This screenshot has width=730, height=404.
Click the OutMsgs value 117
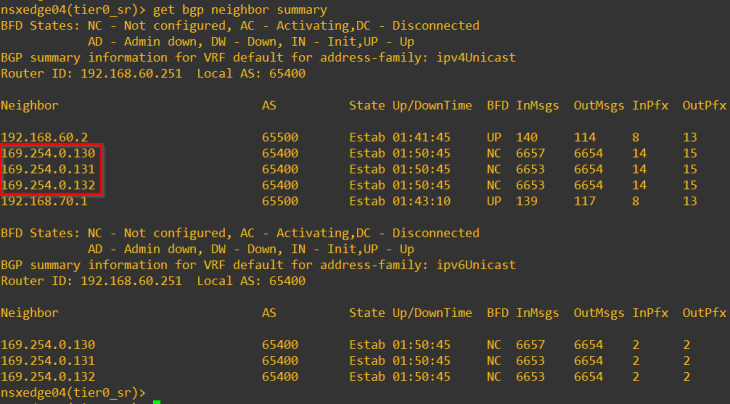(x=585, y=201)
